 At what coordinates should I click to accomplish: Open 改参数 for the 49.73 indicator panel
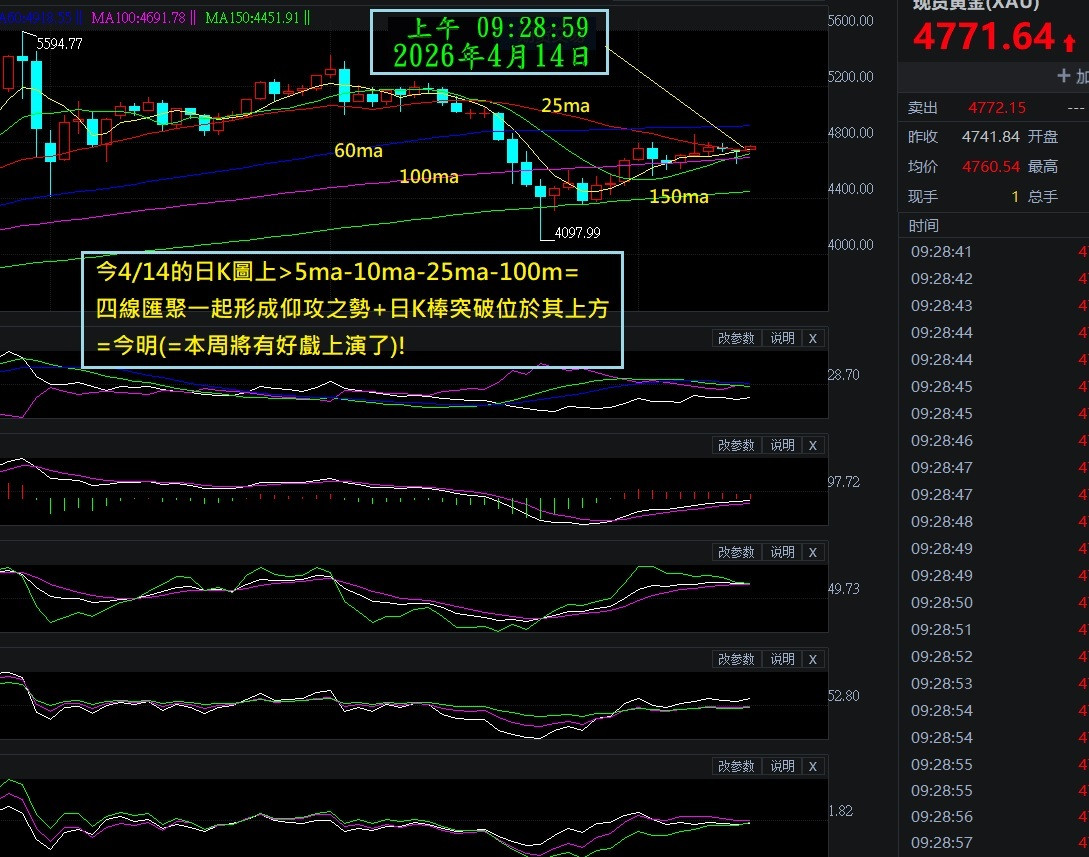coord(736,553)
